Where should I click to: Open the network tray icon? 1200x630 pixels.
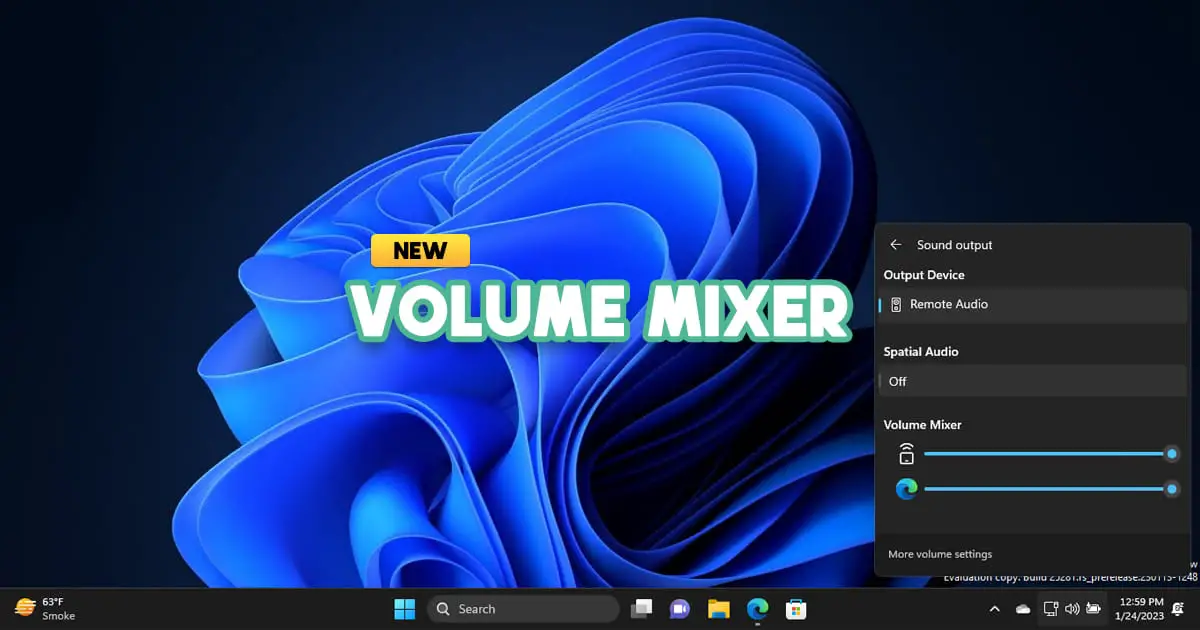[1050, 608]
